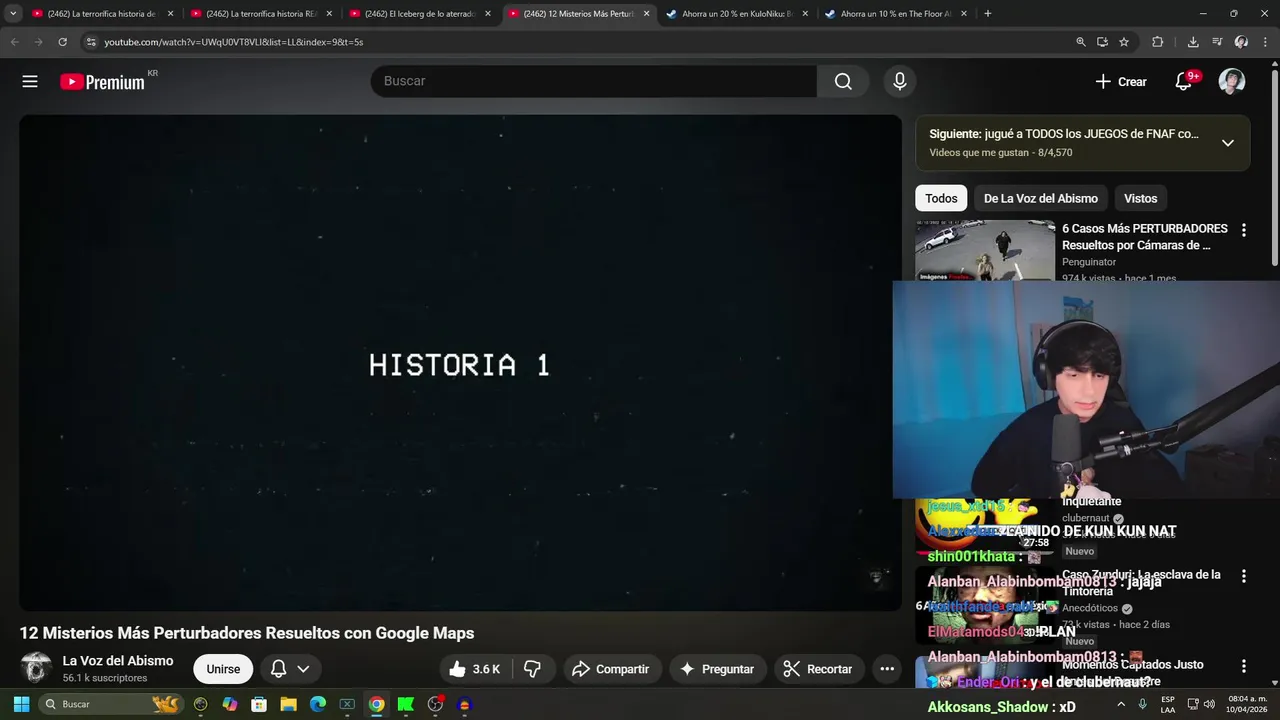Click the magnifier search button beside Buscar

tap(843, 81)
